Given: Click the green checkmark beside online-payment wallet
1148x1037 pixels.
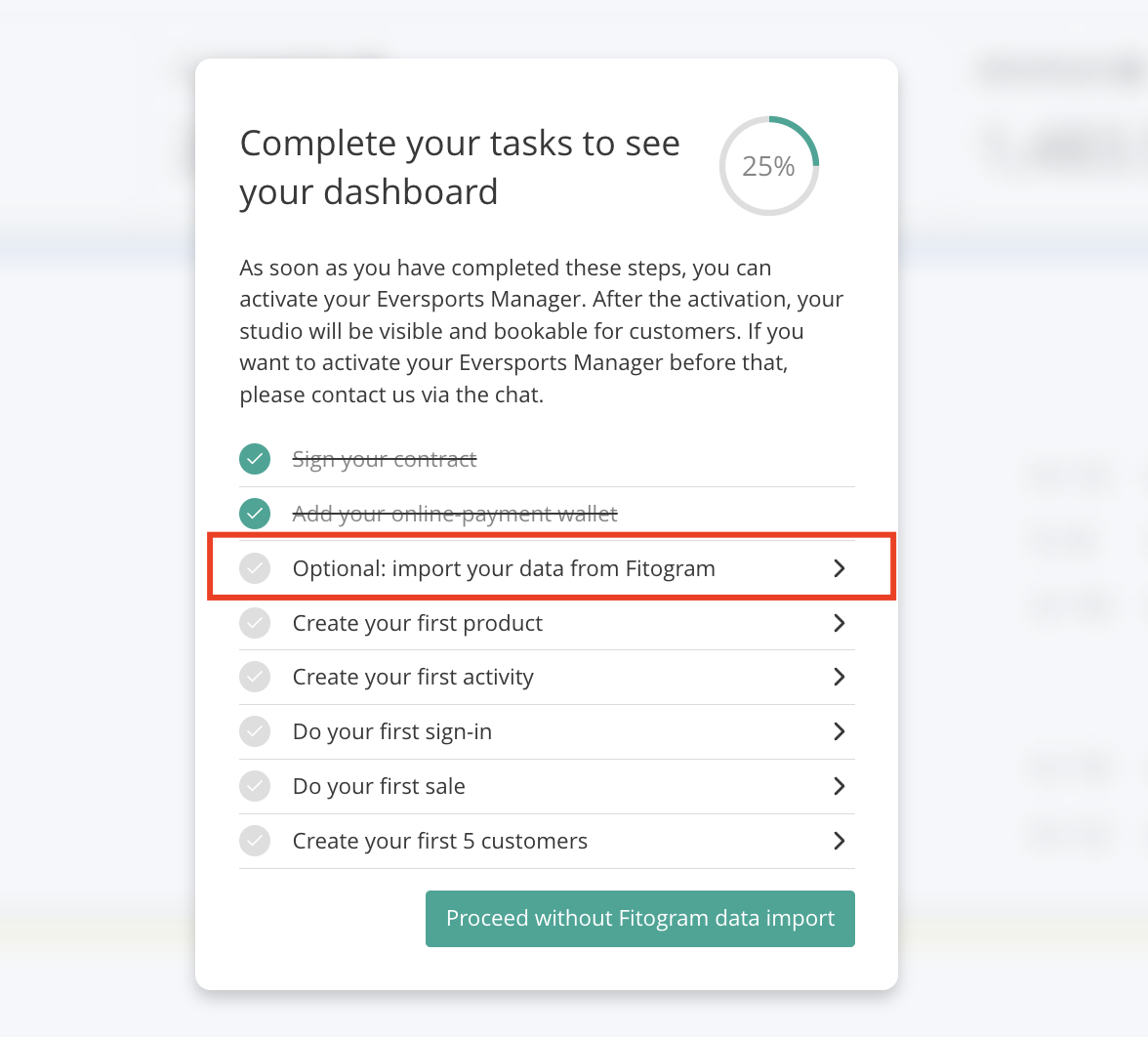Looking at the screenshot, I should 255,514.
